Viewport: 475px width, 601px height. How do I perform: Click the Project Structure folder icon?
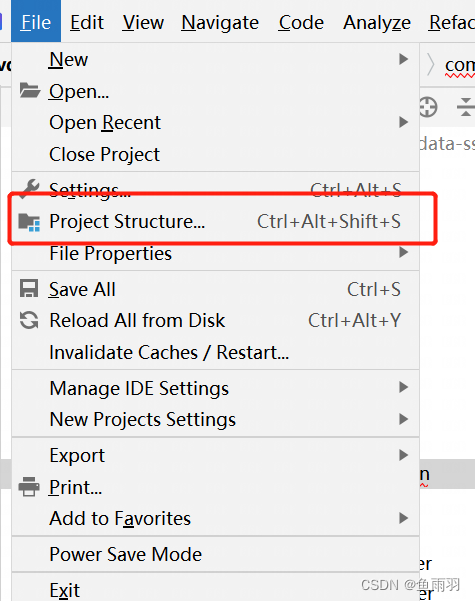(x=30, y=222)
